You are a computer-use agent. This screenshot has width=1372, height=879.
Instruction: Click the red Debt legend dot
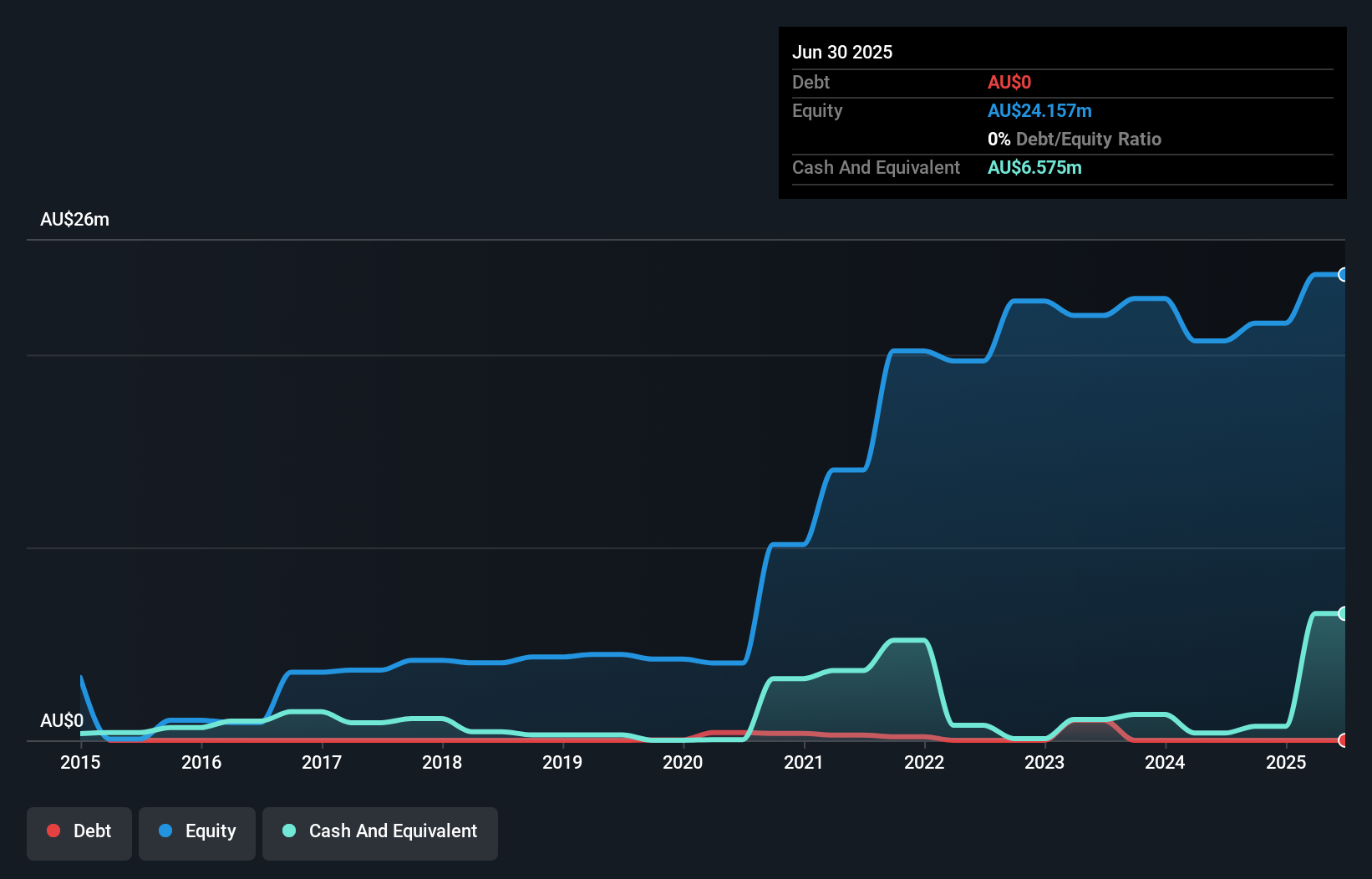[x=53, y=831]
